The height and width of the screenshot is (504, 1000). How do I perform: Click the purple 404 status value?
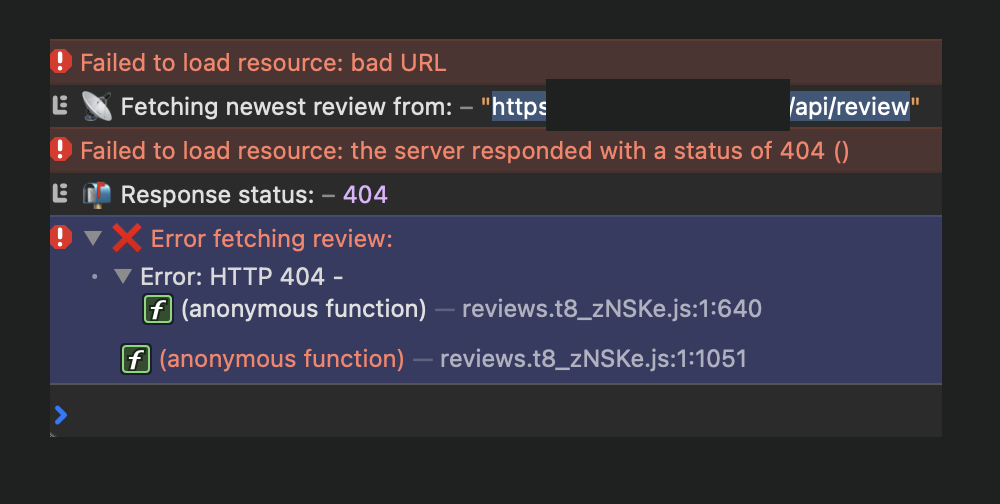tap(365, 195)
